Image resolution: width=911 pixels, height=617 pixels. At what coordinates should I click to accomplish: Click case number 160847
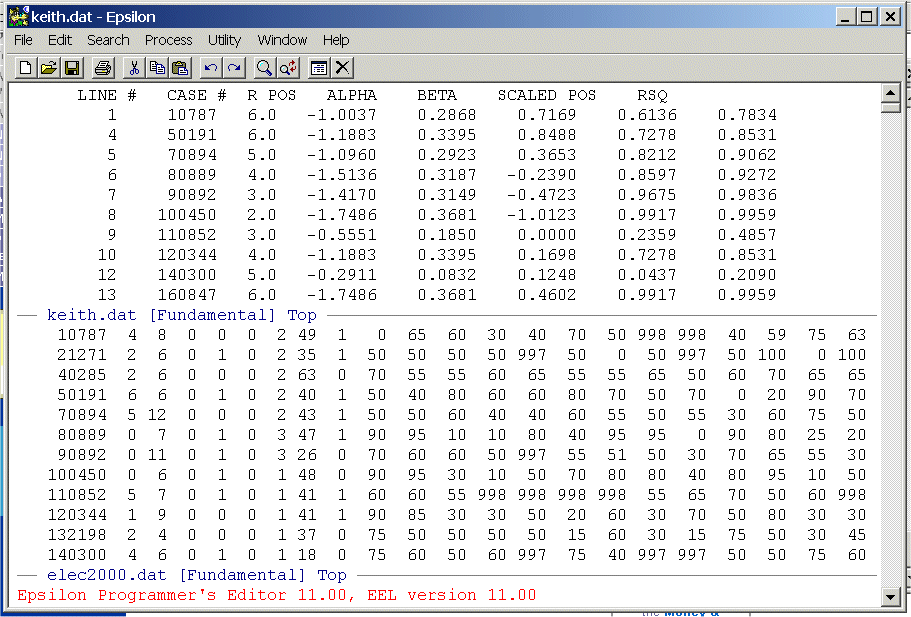pos(187,295)
